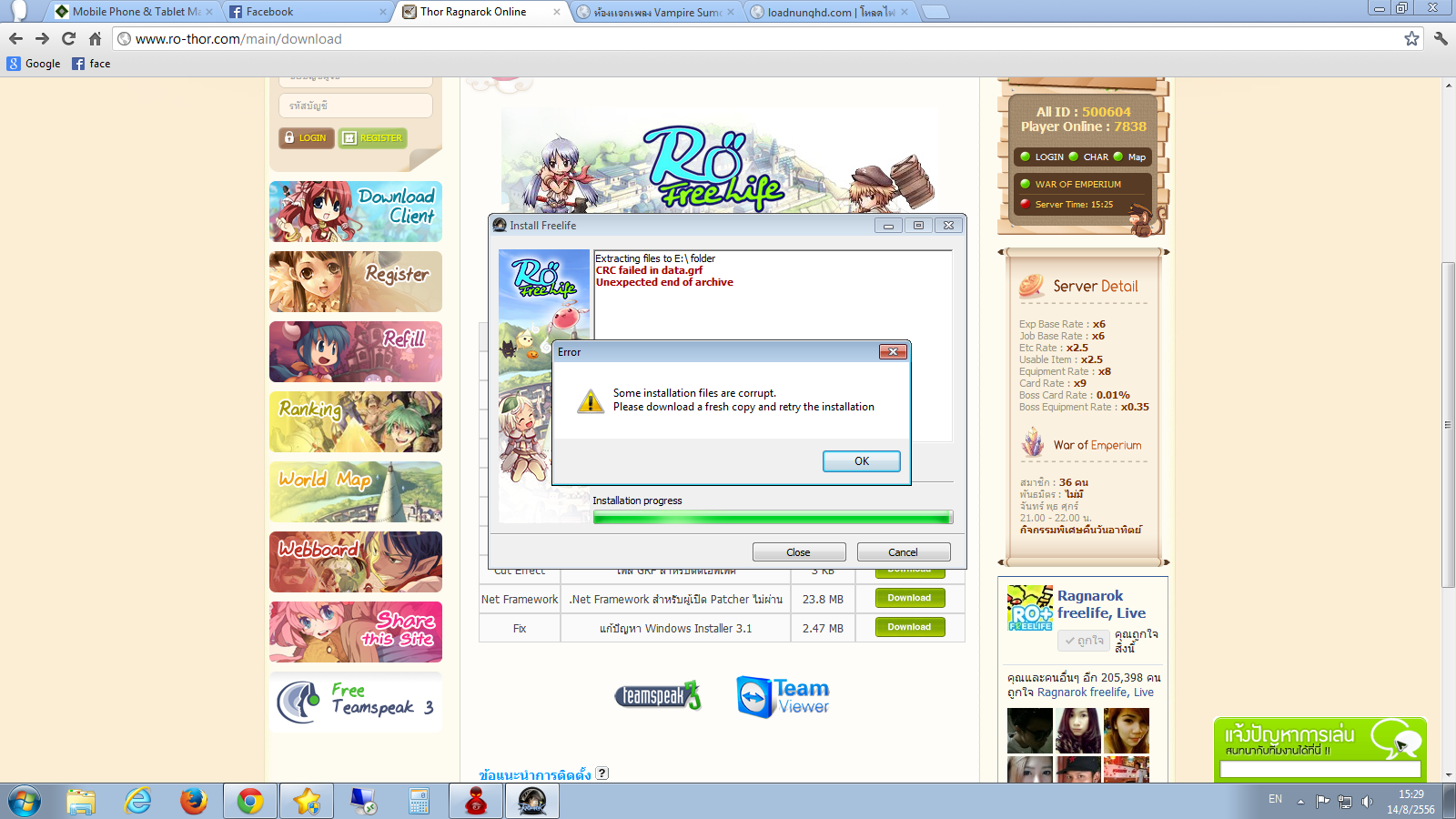Open the Download Client banner

(x=356, y=211)
